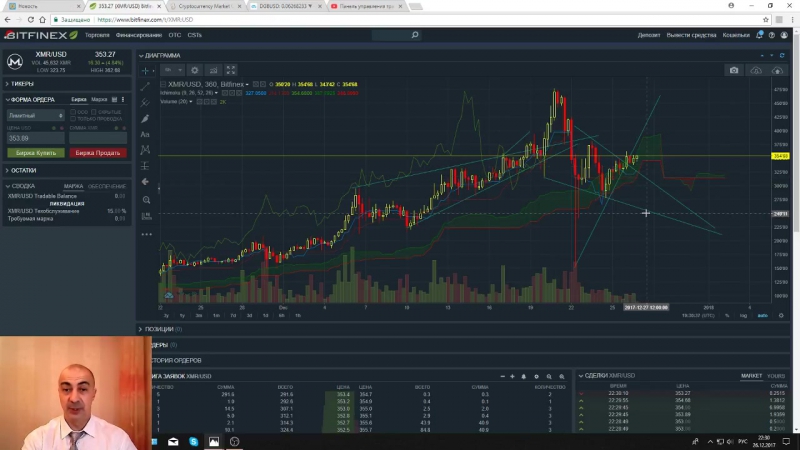Screen dimensions: 800x450
Task: Enable the Только проводка checkbox
Action: click(73, 119)
